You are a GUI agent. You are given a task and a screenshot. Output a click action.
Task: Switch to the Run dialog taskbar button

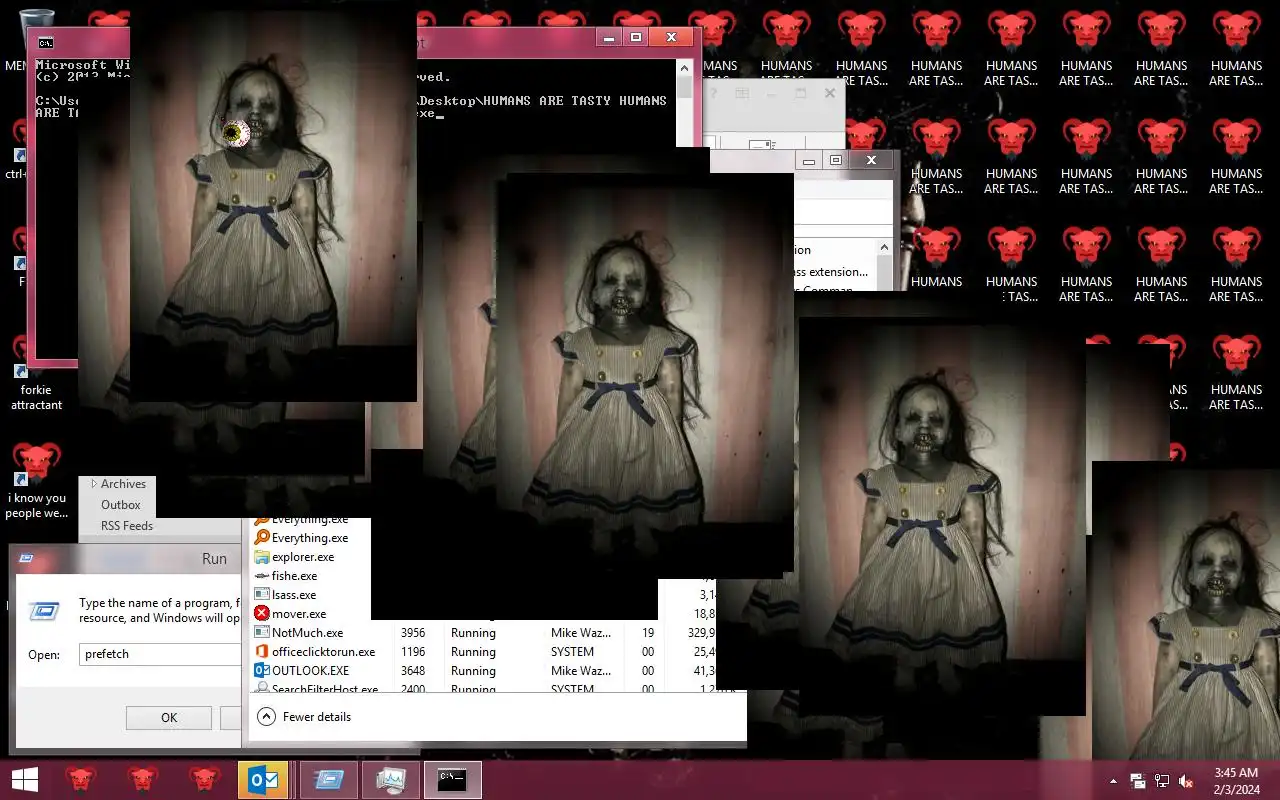coord(329,780)
